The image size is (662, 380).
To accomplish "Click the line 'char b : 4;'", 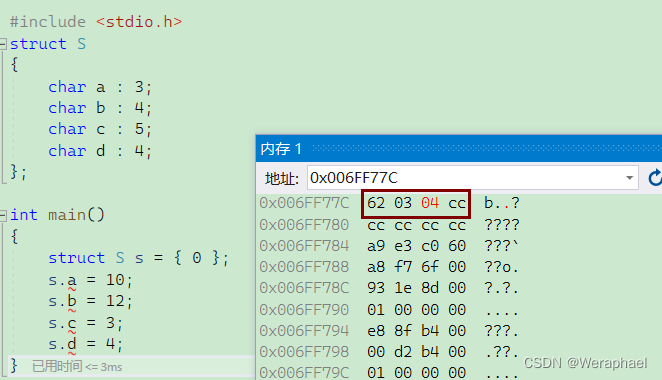I will (100, 108).
